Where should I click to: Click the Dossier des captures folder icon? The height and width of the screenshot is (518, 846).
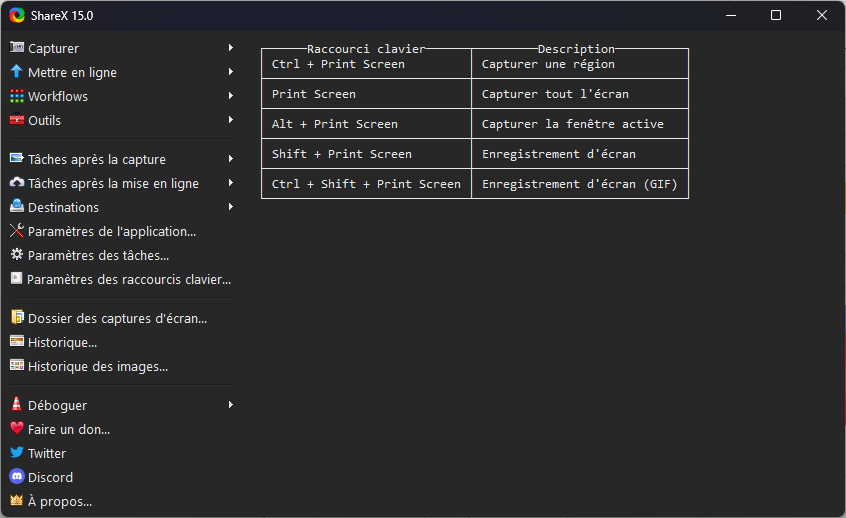point(17,317)
